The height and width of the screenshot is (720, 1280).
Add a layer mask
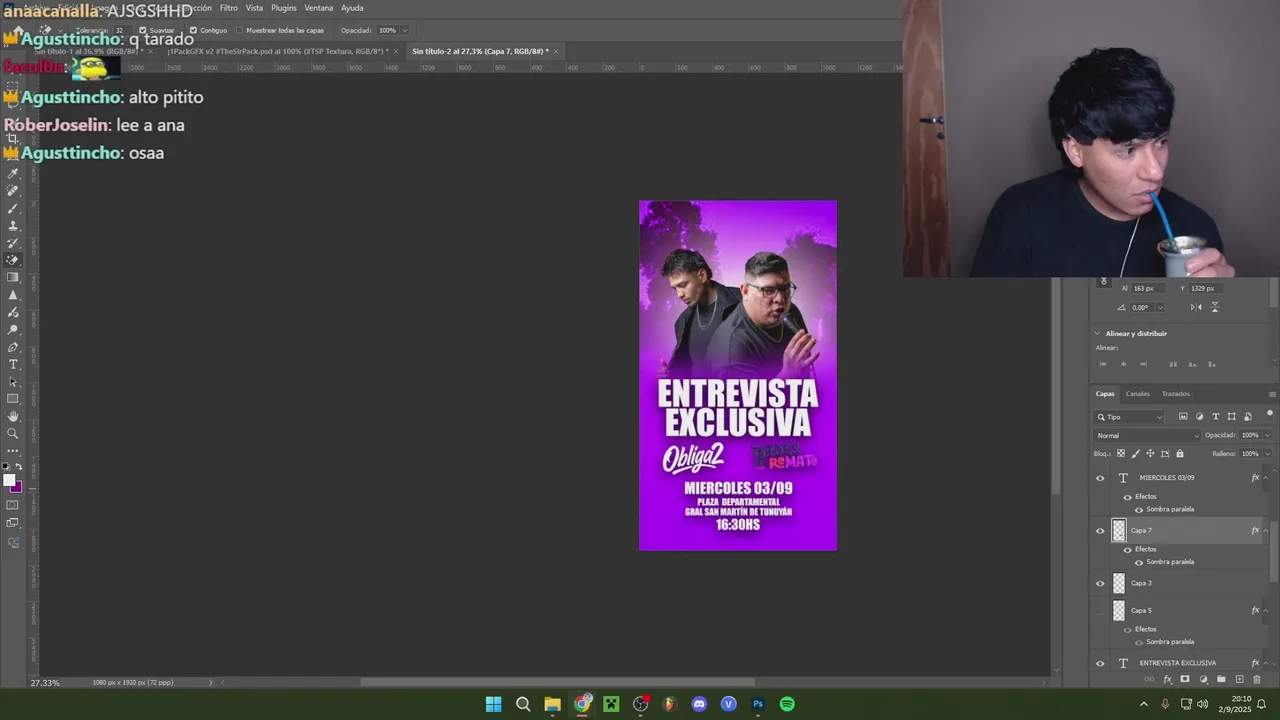point(1185,680)
